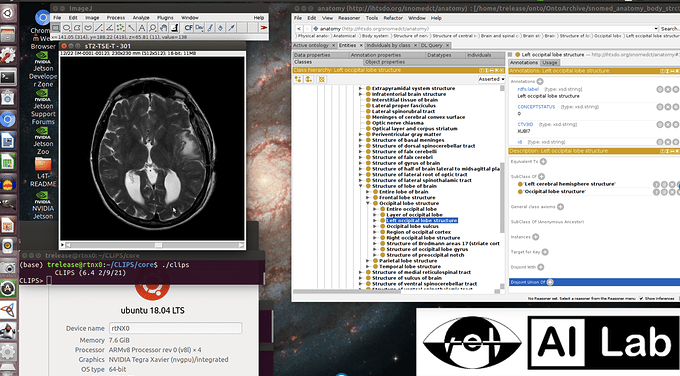Image resolution: width=680 pixels, height=376 pixels.
Task: Select the Freehand selection tool in ImageJ
Action: point(88,28)
